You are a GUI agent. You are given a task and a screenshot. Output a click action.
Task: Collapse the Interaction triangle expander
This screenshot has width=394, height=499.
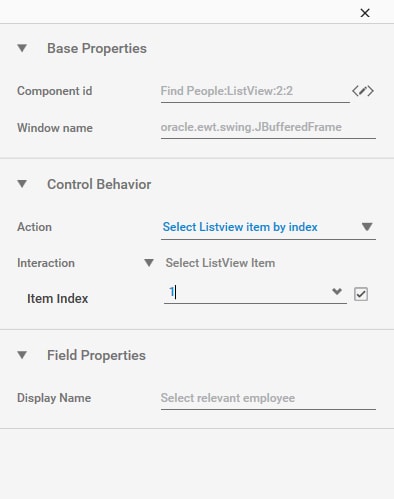pyautogui.click(x=149, y=263)
